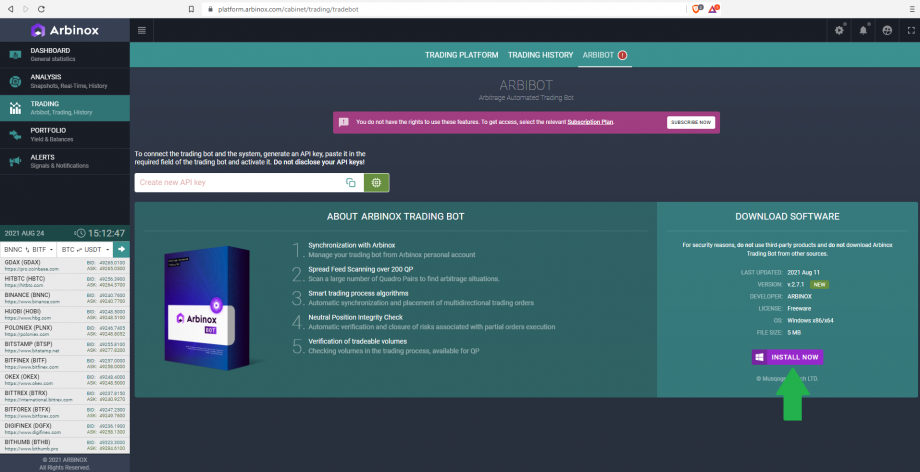Reload the browser page
The height and width of the screenshot is (472, 920).
tap(41, 9)
